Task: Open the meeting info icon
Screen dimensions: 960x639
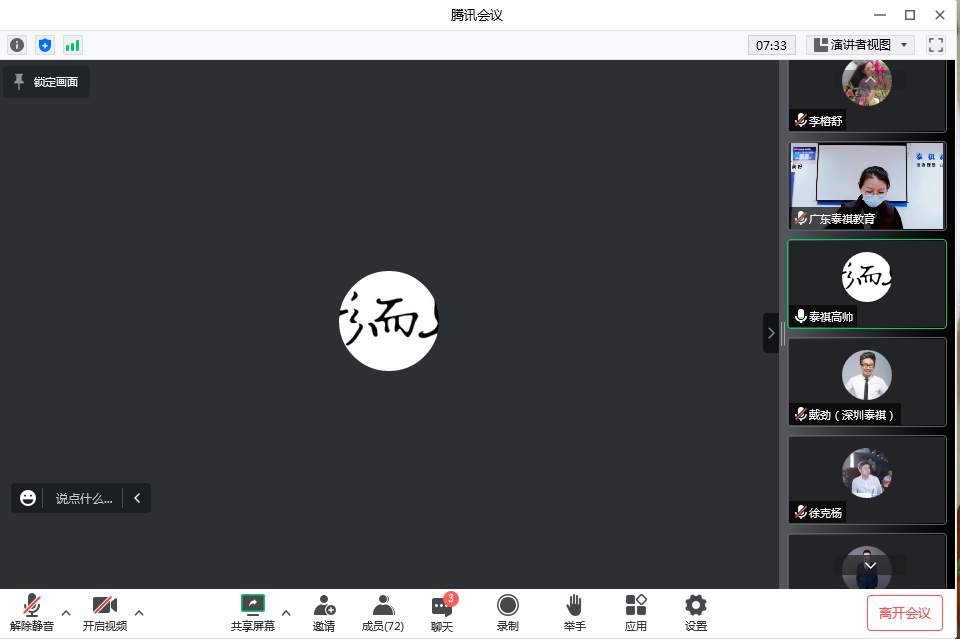Action: [x=17, y=45]
